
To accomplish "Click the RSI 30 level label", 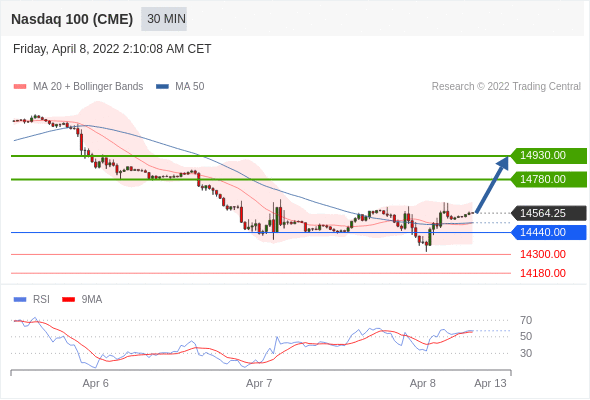I will pos(526,353).
